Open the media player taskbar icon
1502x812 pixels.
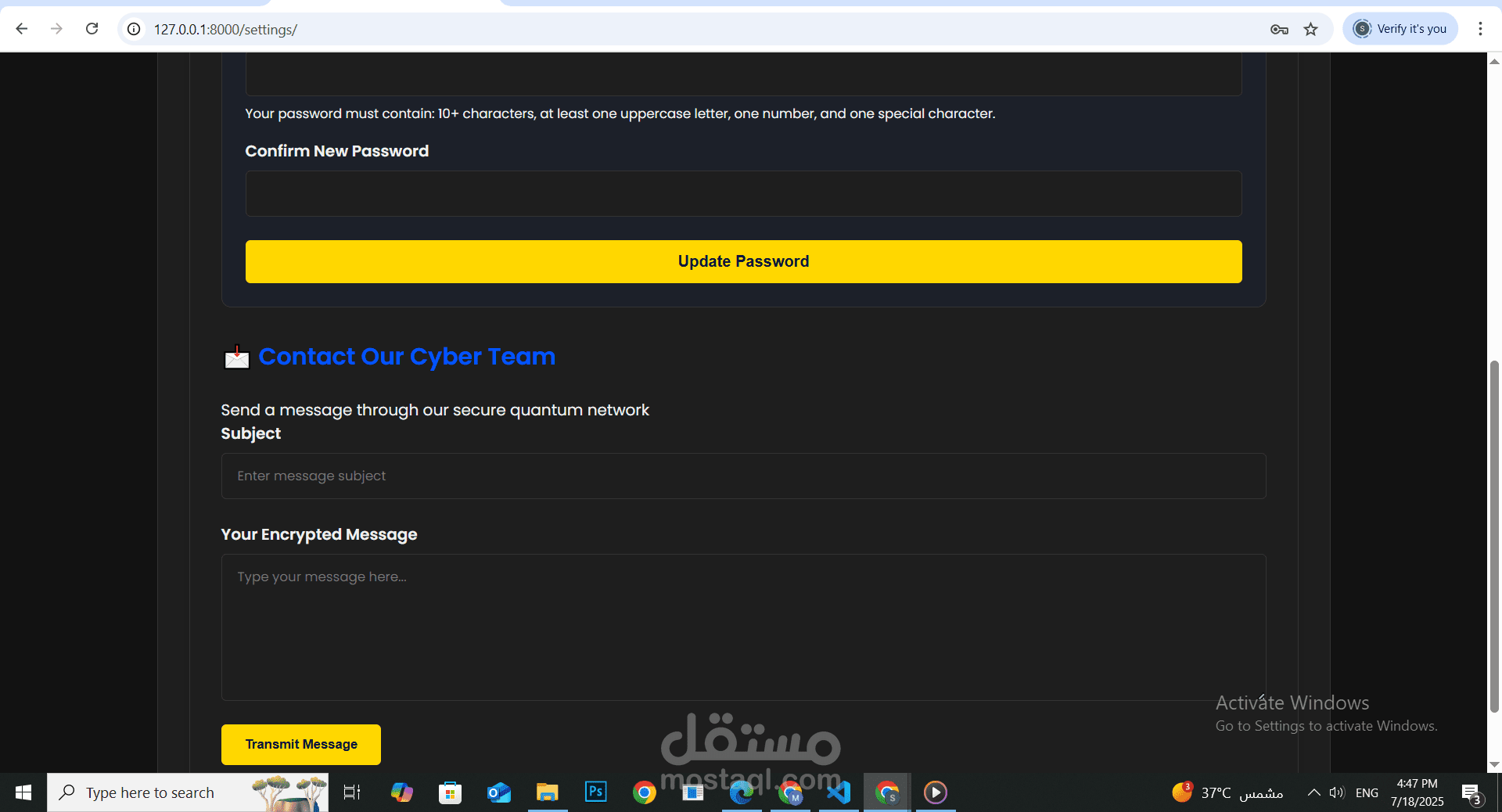(x=936, y=792)
